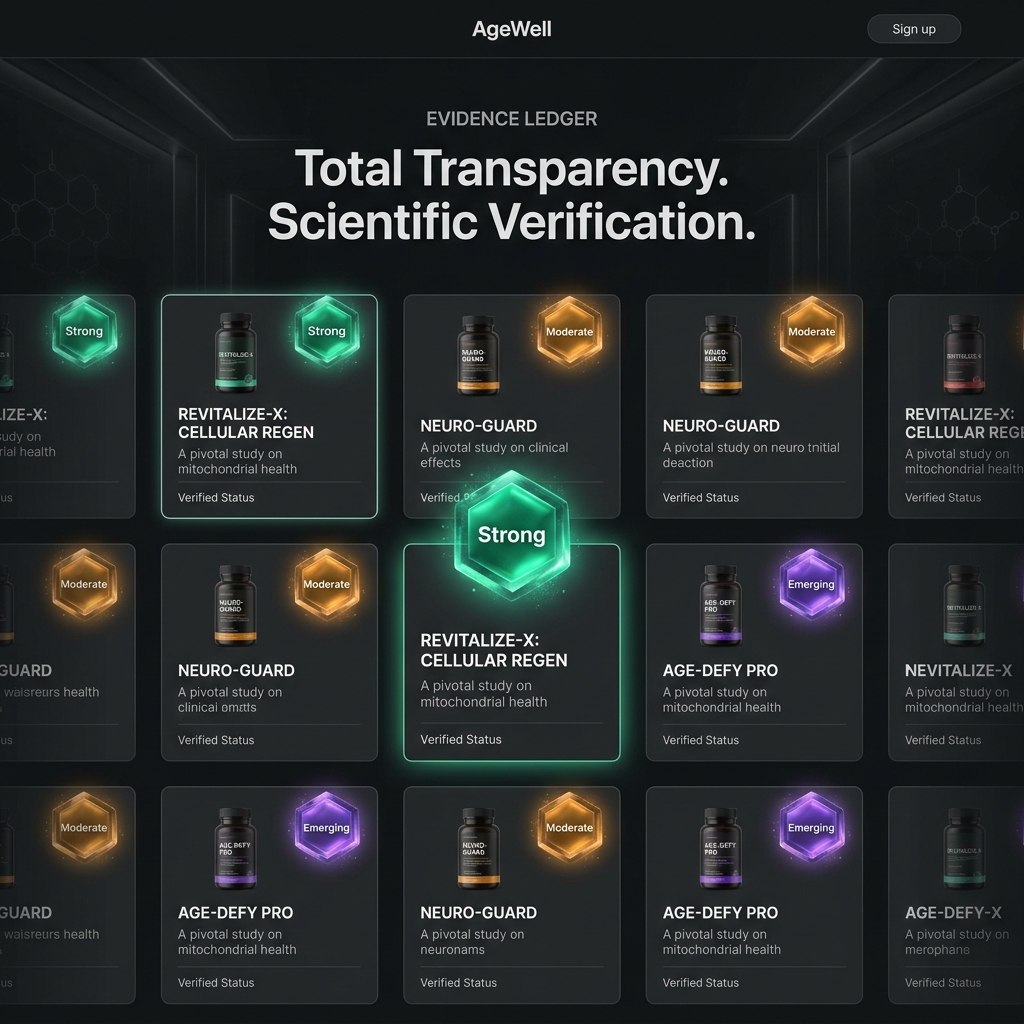Viewport: 1024px width, 1024px height.
Task: Click Moderate badge on the clinical omtts card
Action: pyautogui.click(x=326, y=585)
